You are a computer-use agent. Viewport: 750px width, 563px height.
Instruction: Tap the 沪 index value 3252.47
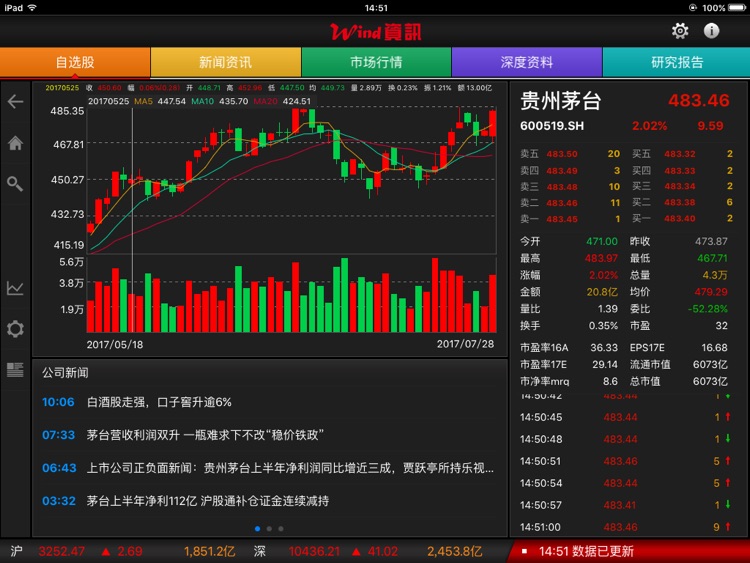62,552
